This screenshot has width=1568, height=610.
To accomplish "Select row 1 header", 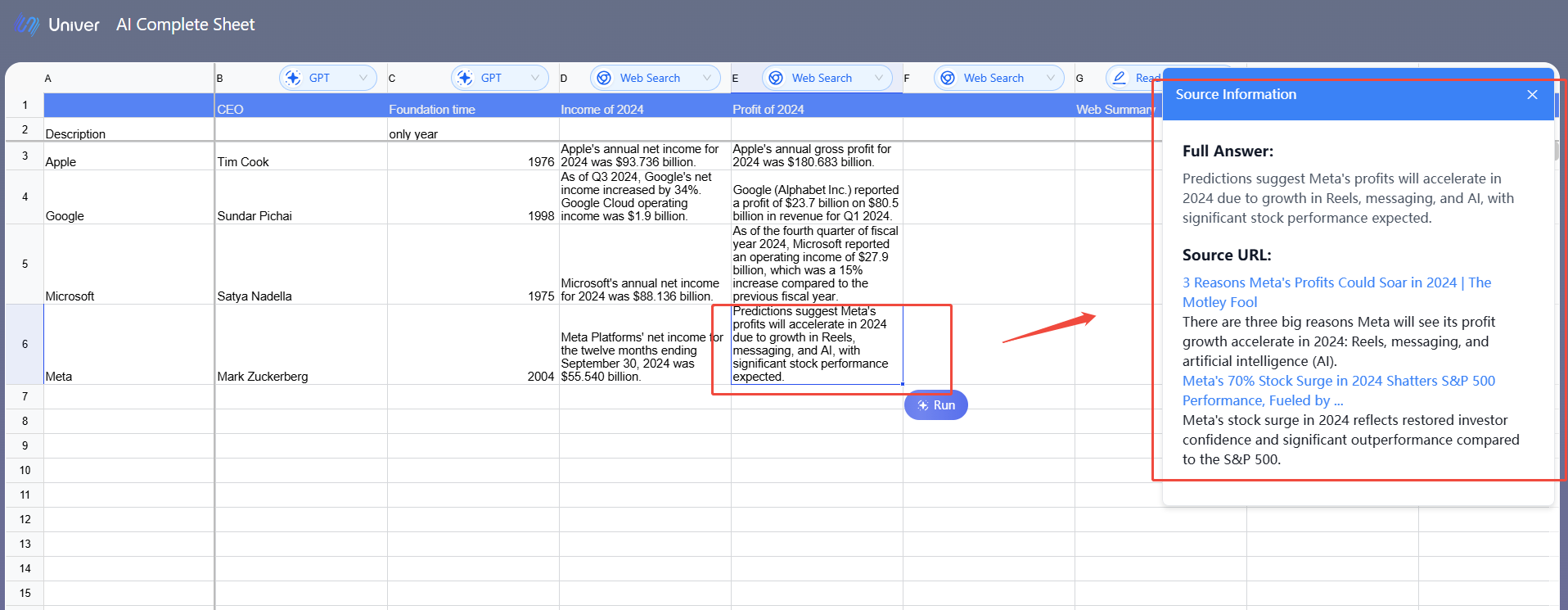I will click(25, 105).
